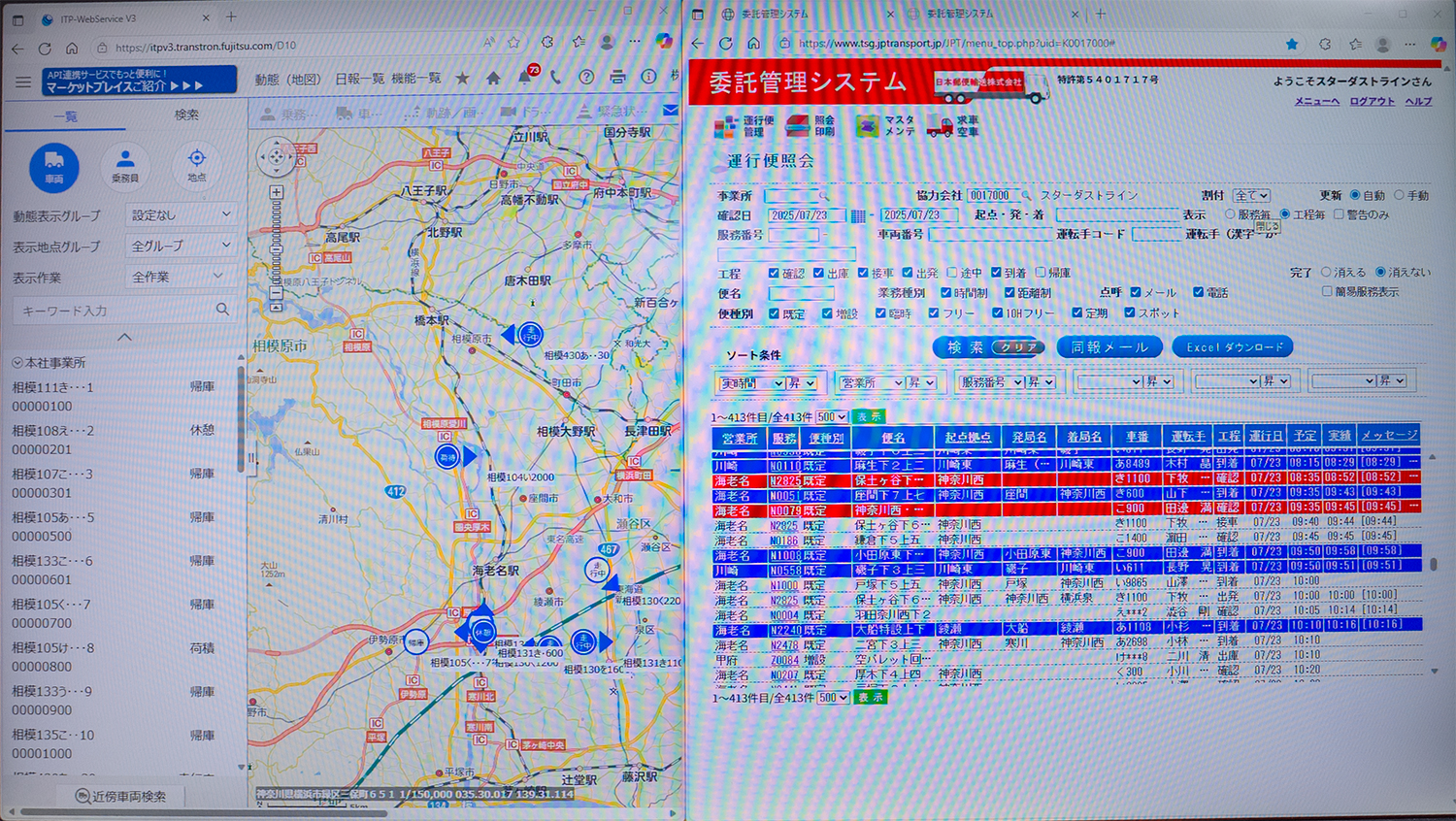The height and width of the screenshot is (821, 1456).
Task: Select the 手動 update radio button
Action: [x=1399, y=196]
